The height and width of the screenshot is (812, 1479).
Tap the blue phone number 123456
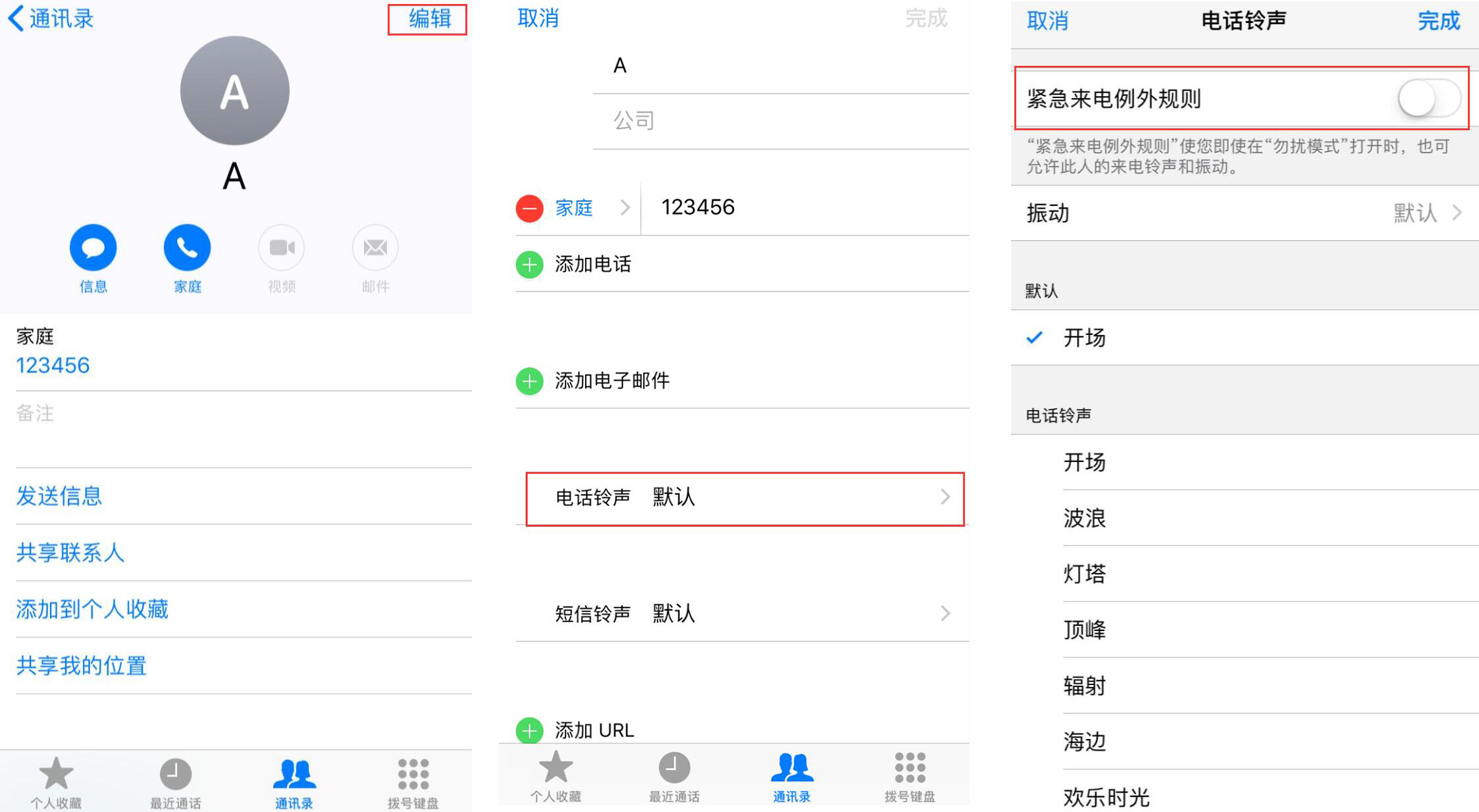[x=53, y=365]
